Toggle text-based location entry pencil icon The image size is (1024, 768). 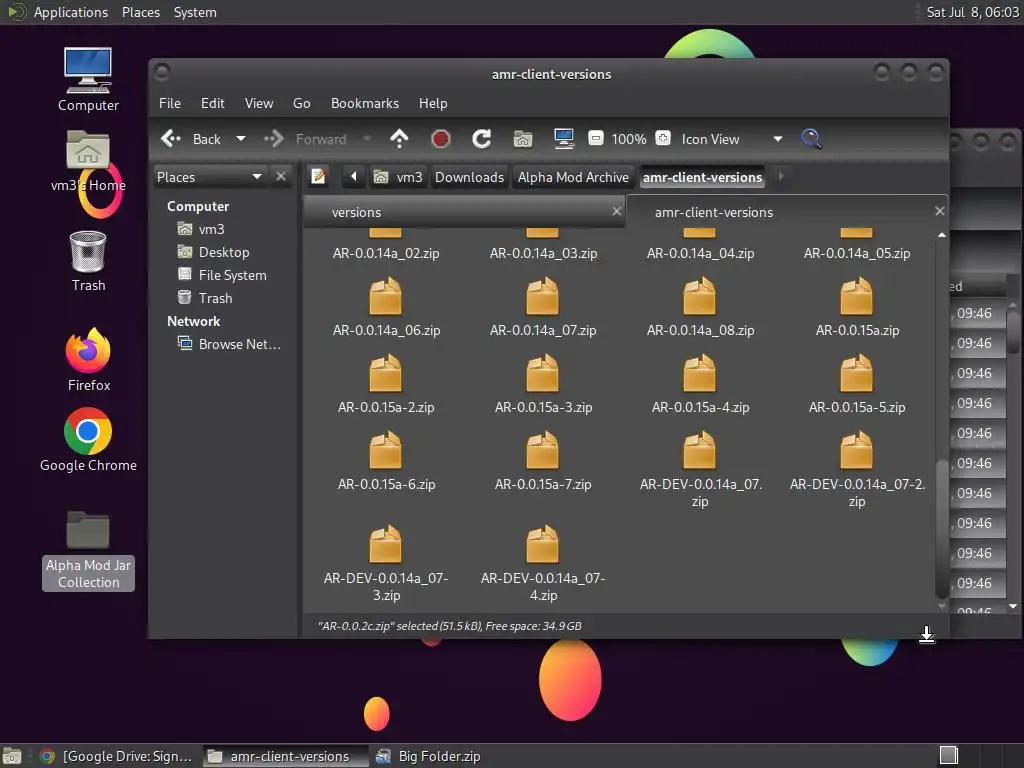pyautogui.click(x=318, y=177)
